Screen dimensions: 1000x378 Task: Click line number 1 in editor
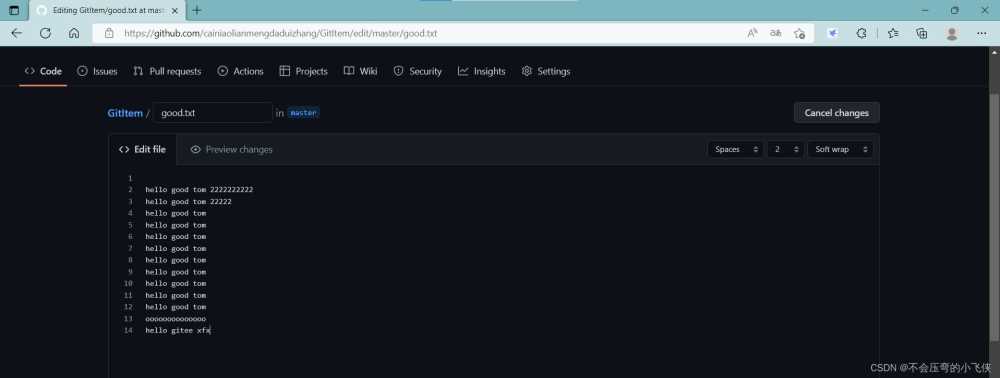130,178
